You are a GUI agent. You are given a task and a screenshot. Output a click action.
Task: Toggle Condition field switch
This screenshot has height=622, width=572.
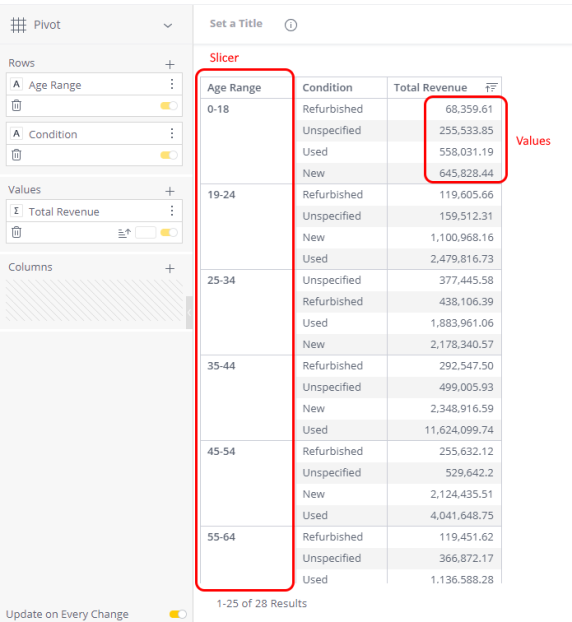169,155
